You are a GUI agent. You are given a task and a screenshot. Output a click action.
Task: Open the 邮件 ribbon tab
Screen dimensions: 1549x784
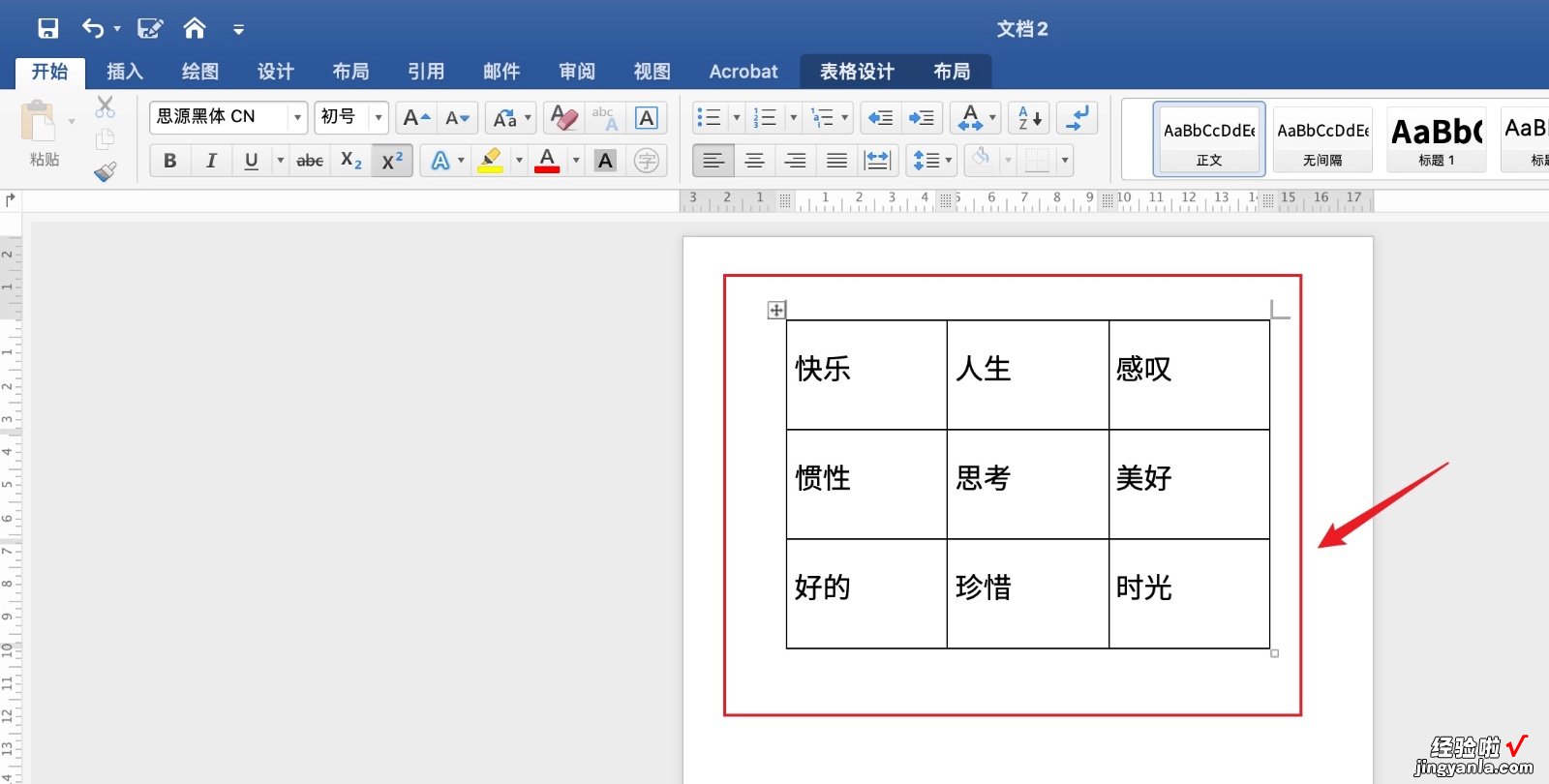point(501,72)
